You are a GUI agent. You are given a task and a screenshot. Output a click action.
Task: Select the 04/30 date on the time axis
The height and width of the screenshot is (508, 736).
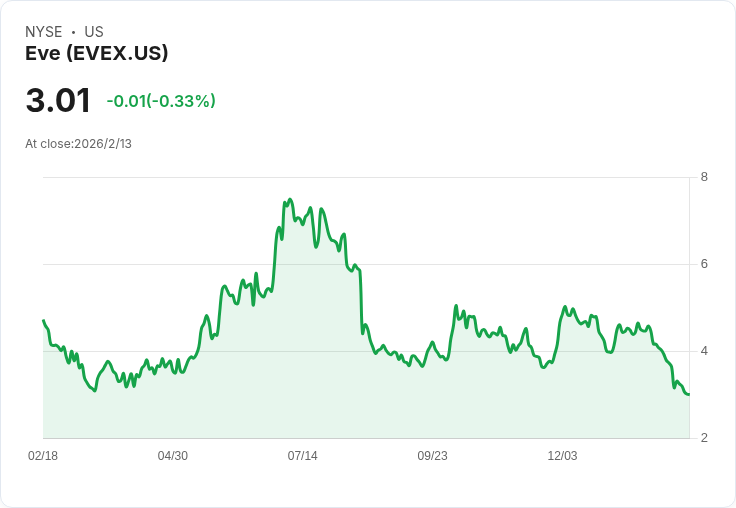[x=173, y=456]
